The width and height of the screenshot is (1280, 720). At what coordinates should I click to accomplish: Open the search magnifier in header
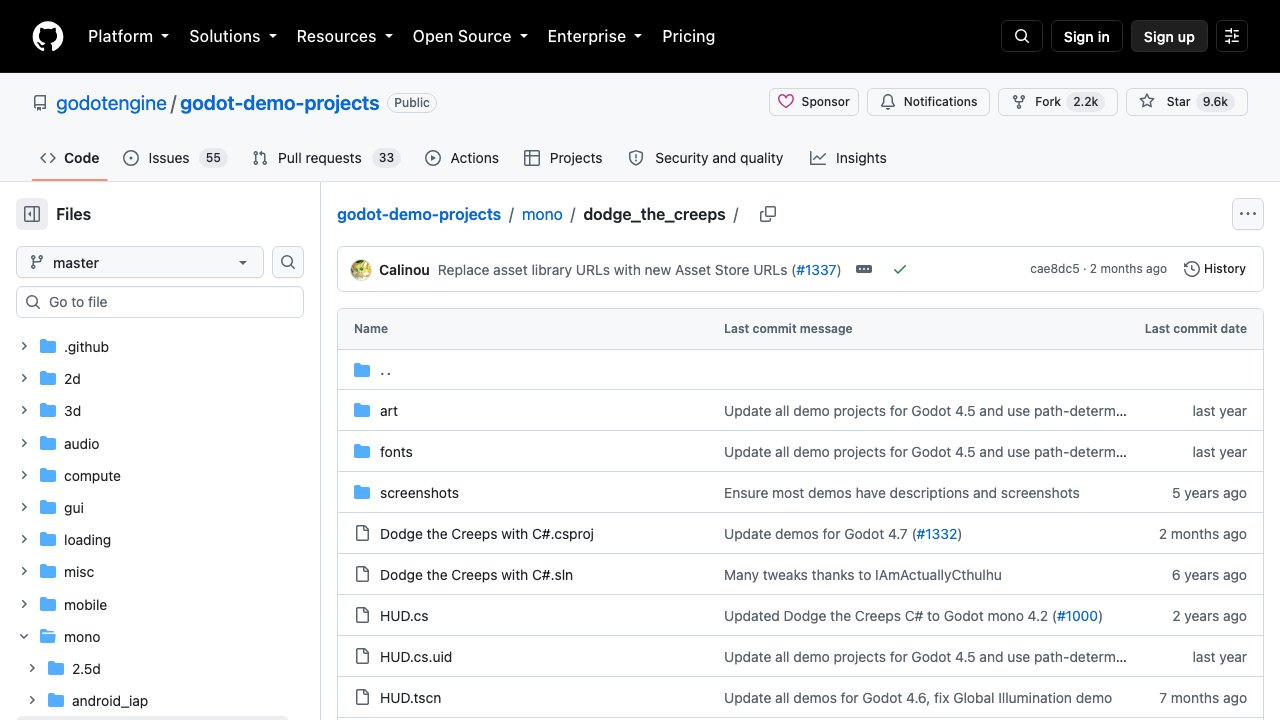1022,36
